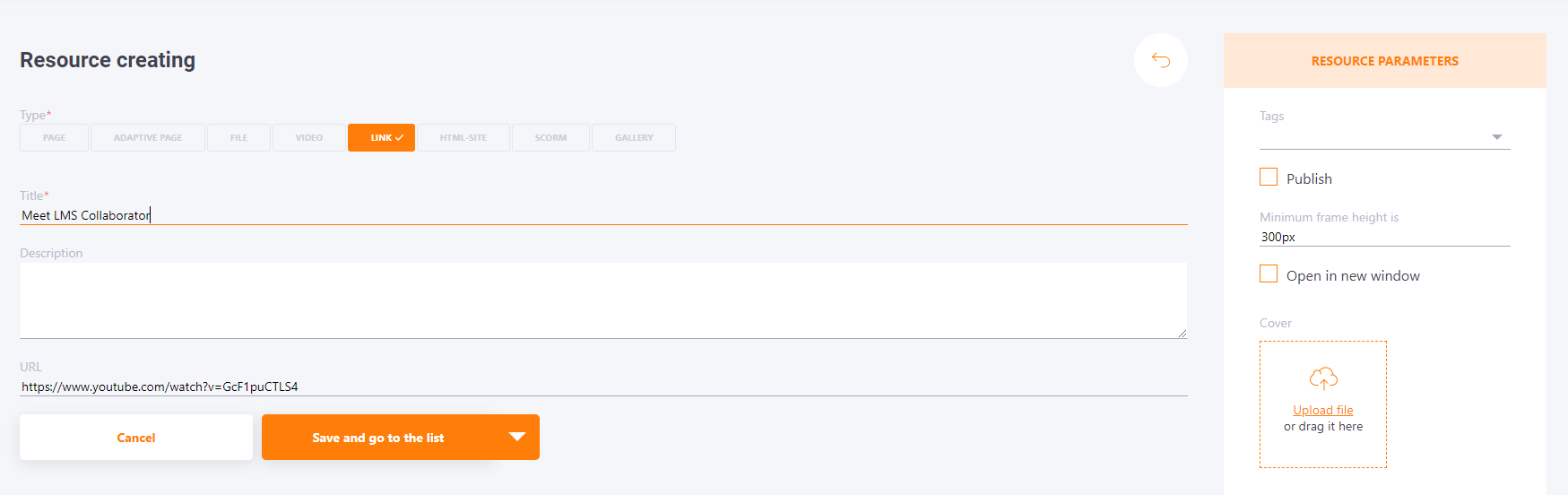Screen dimensions: 1568x495
Task: Select the SCORM resource type
Action: [x=550, y=137]
